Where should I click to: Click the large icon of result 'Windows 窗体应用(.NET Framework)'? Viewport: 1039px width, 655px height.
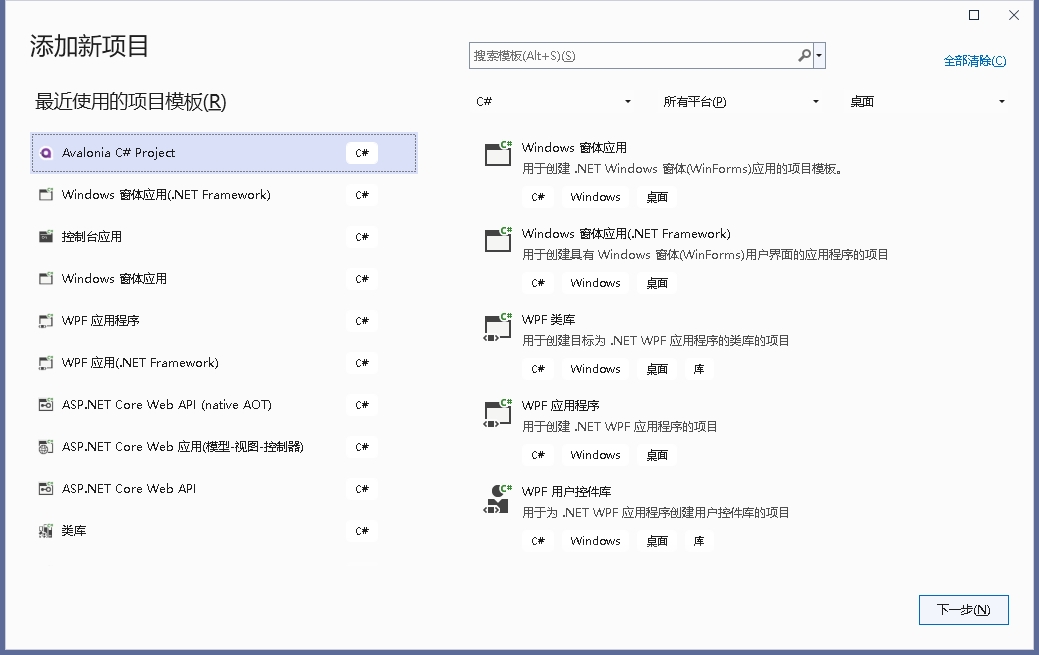pyautogui.click(x=498, y=240)
